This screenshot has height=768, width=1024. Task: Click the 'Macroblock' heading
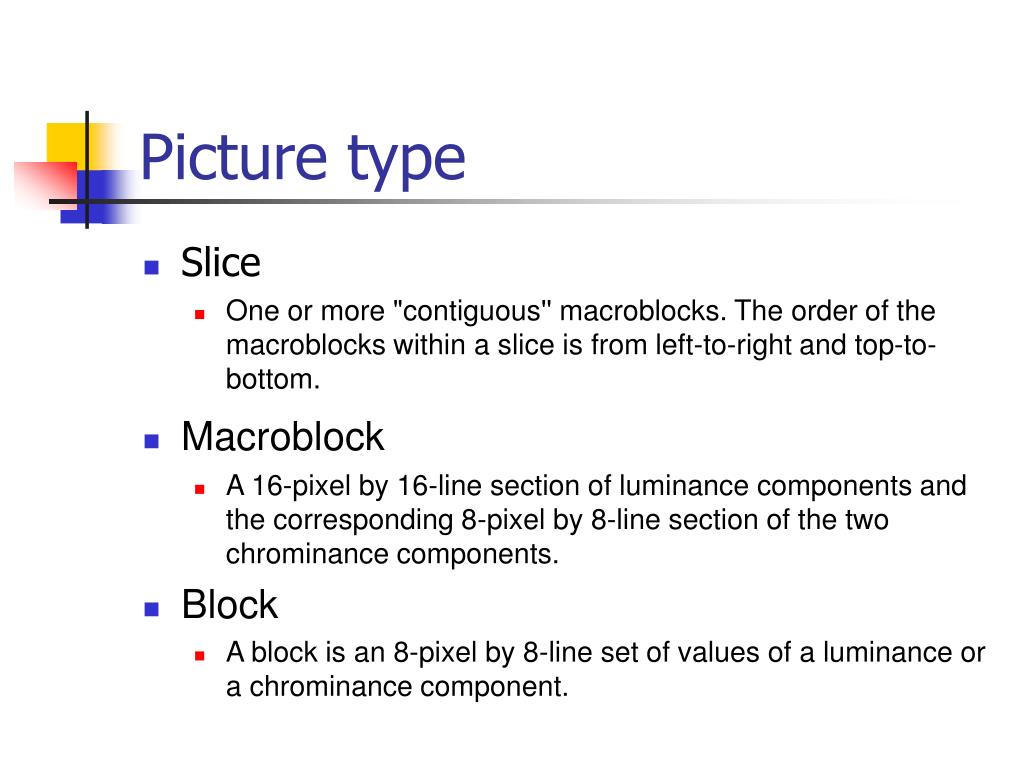(282, 436)
